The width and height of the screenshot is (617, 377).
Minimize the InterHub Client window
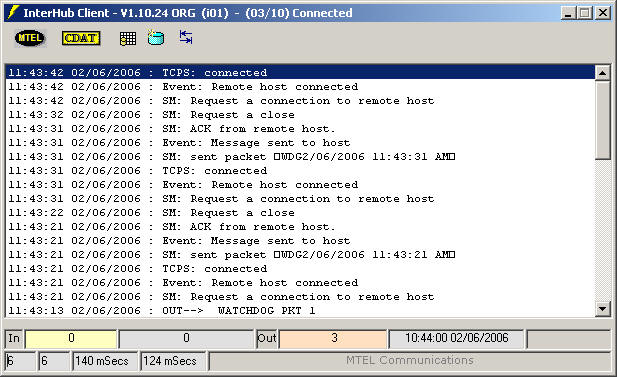click(568, 13)
